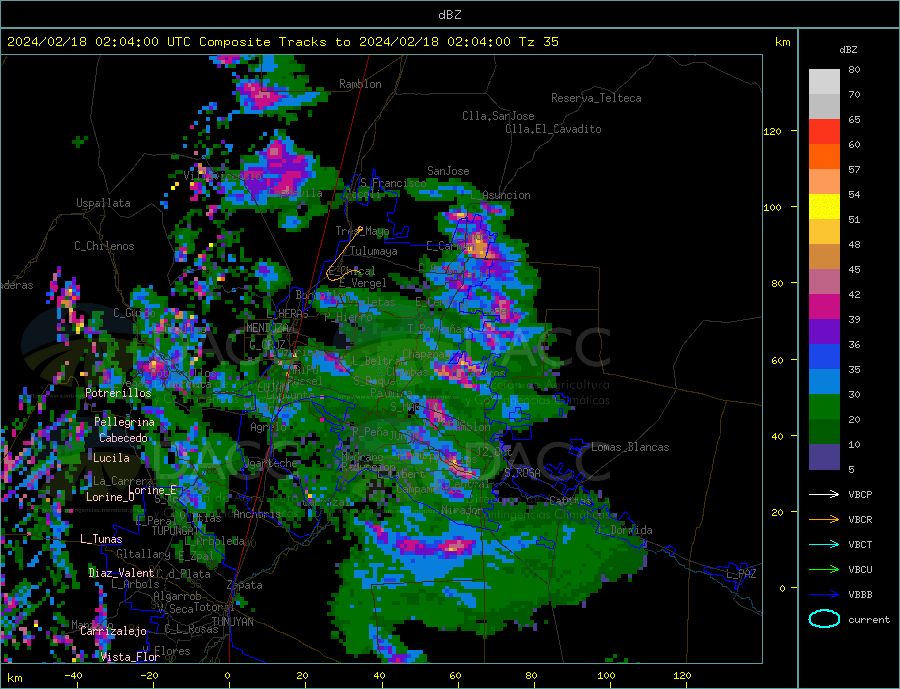900x689 pixels.
Task: Click the TUNUYAN map label
Action: (232, 622)
